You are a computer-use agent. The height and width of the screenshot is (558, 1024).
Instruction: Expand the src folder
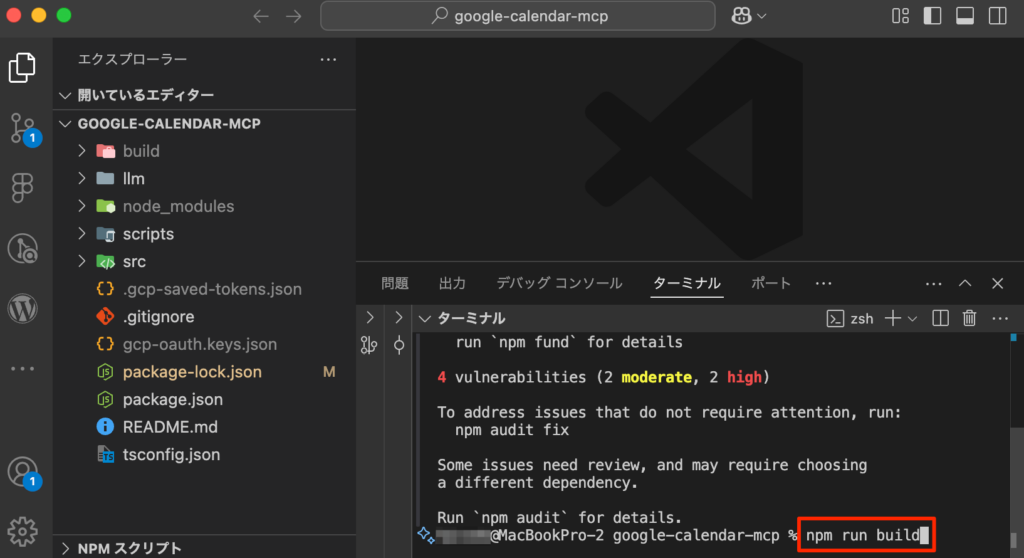134,261
